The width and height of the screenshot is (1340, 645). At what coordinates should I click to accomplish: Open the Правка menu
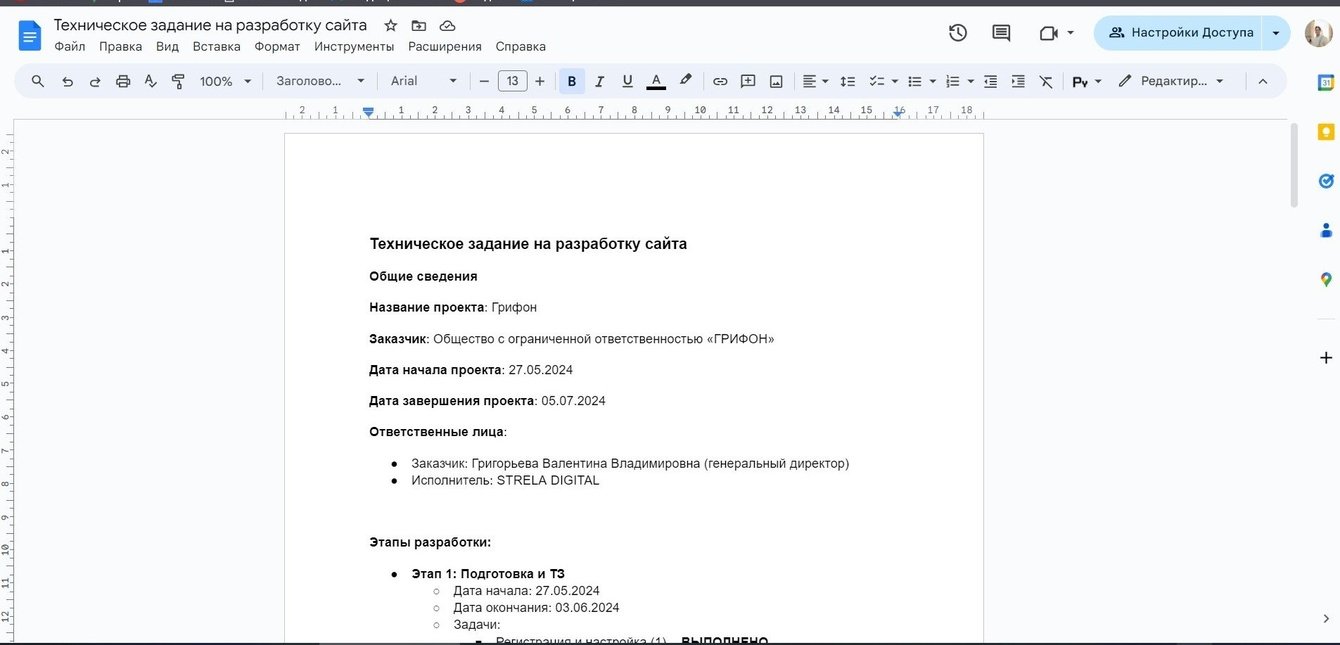click(x=120, y=46)
